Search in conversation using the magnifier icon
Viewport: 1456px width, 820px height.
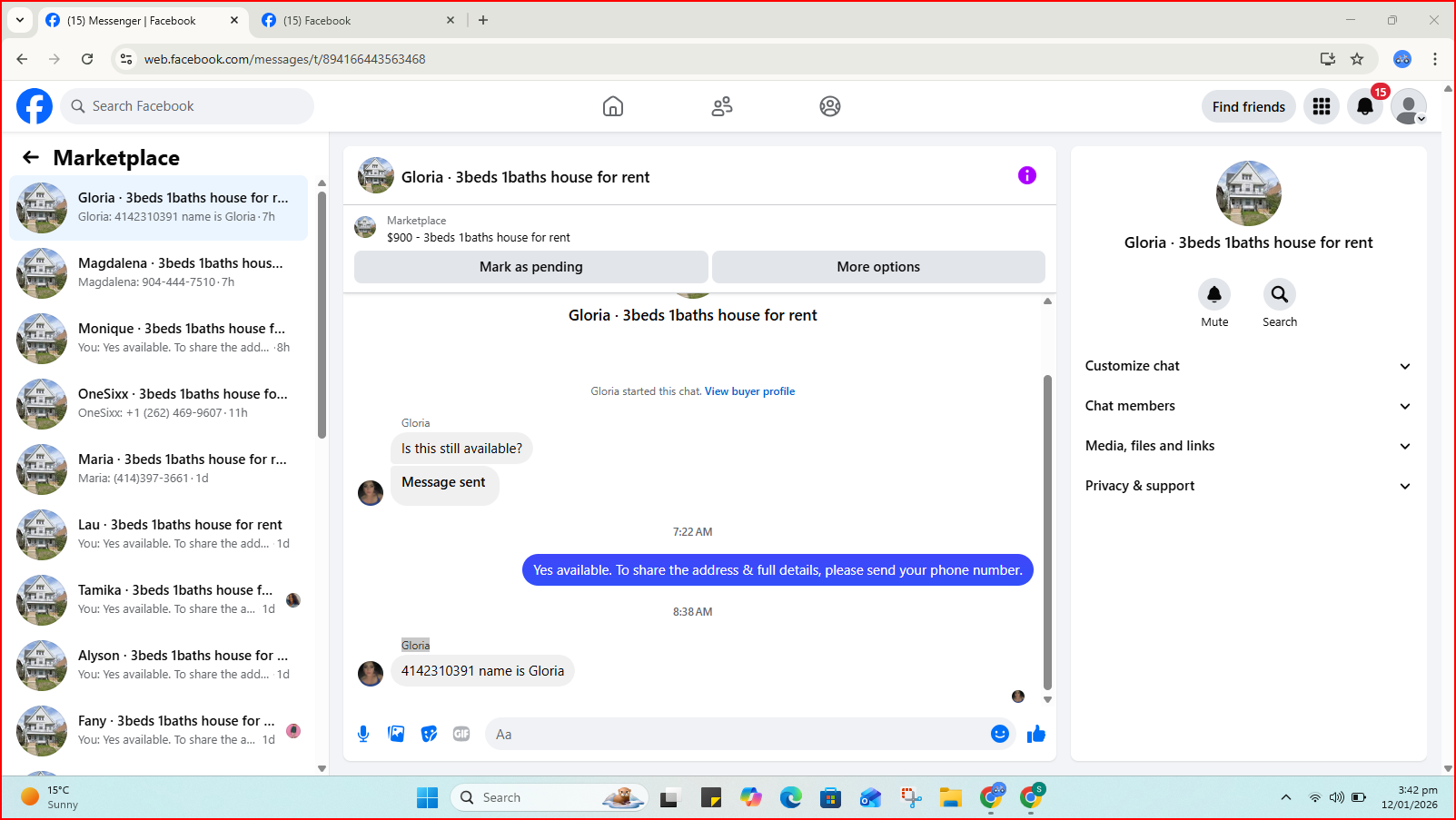(1280, 293)
